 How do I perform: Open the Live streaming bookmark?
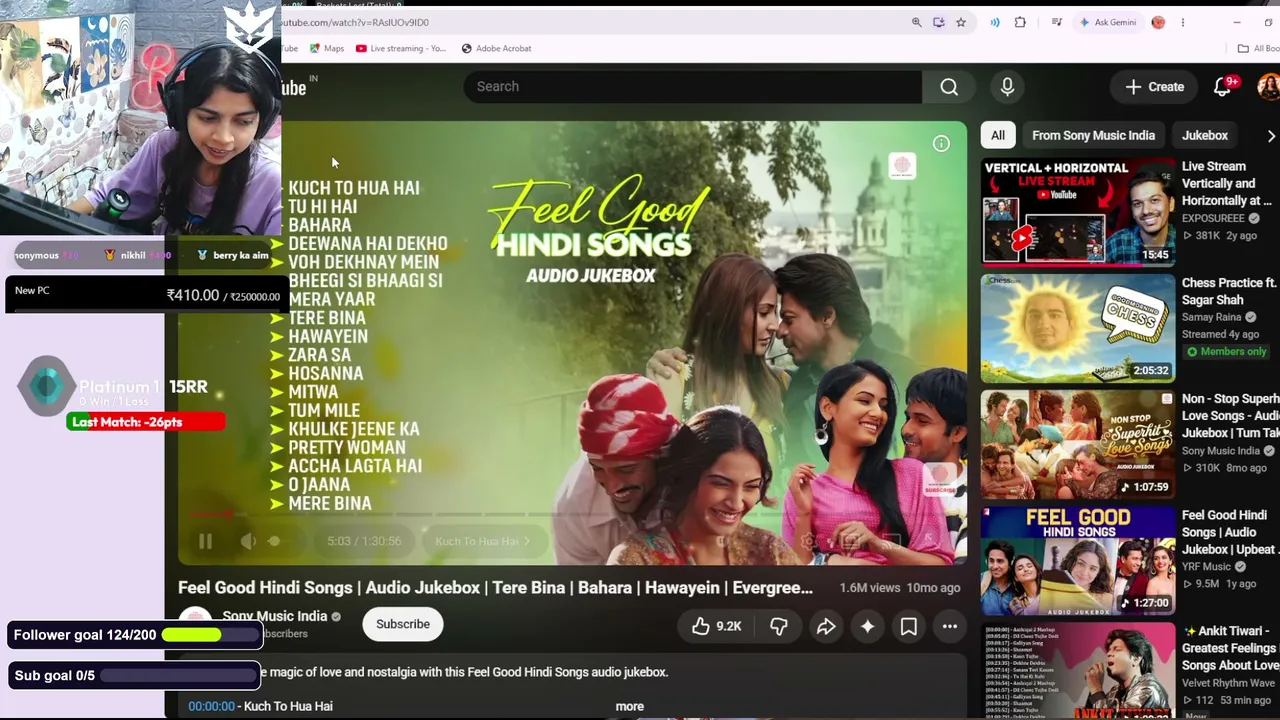coord(401,48)
